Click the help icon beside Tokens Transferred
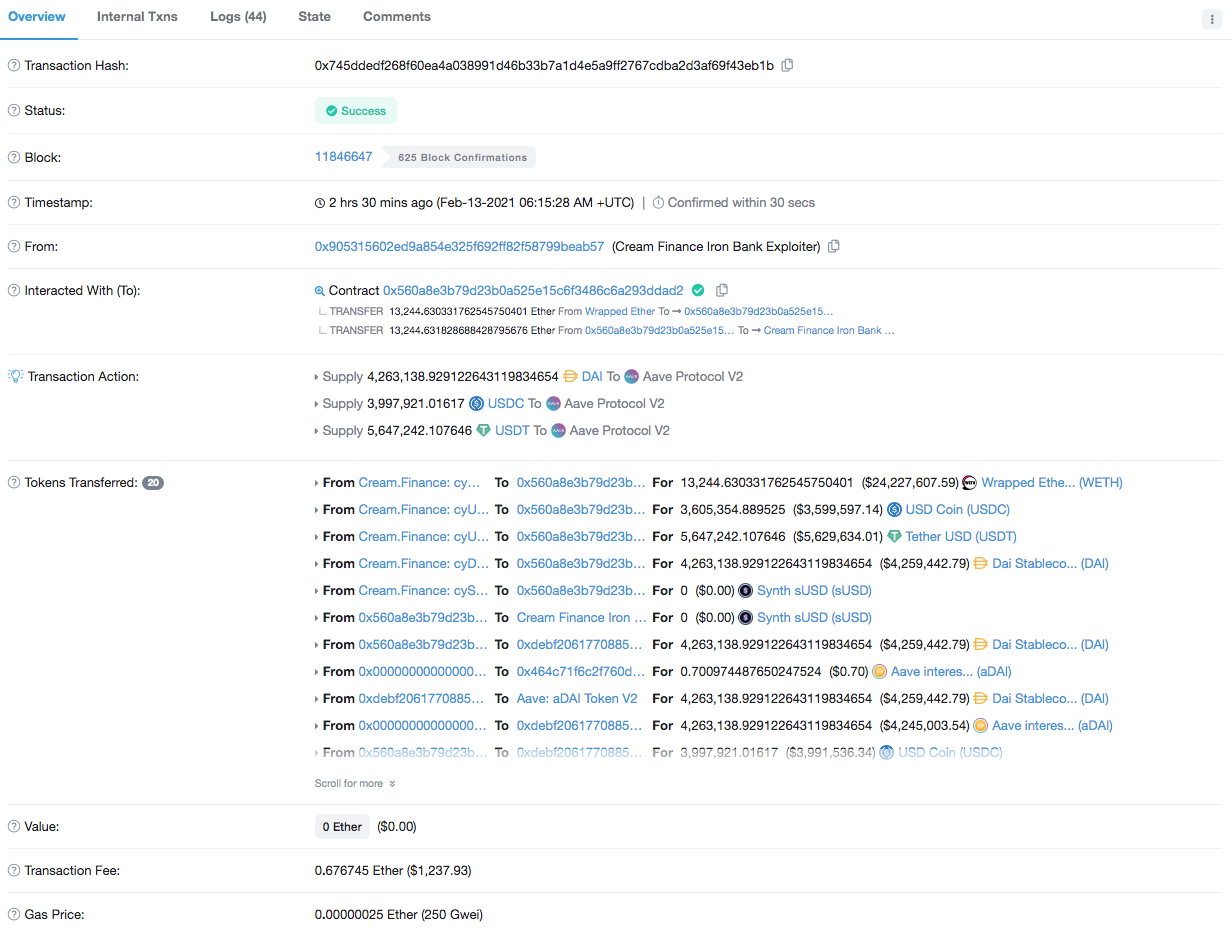The width and height of the screenshot is (1232, 935). point(14,483)
